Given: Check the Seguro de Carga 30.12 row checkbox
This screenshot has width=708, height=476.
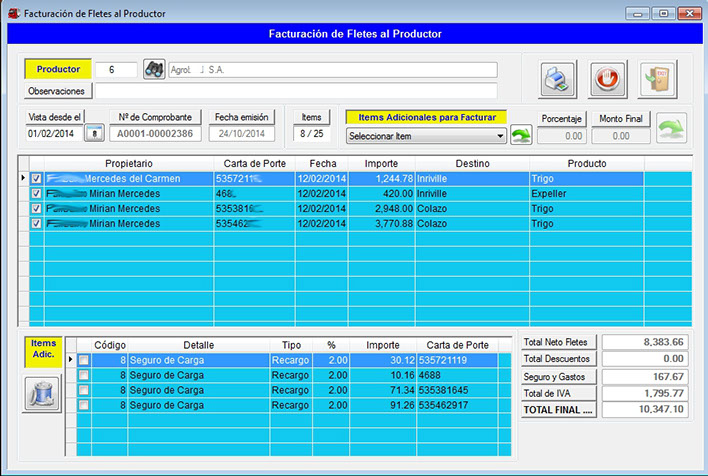Looking at the screenshot, I should point(84,360).
